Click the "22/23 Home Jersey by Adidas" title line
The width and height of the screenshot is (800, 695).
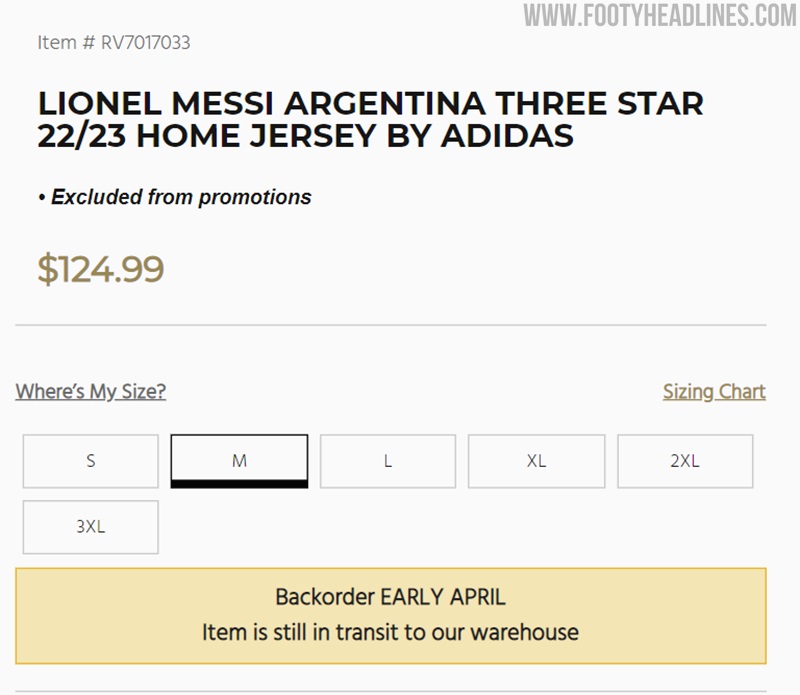click(x=305, y=135)
